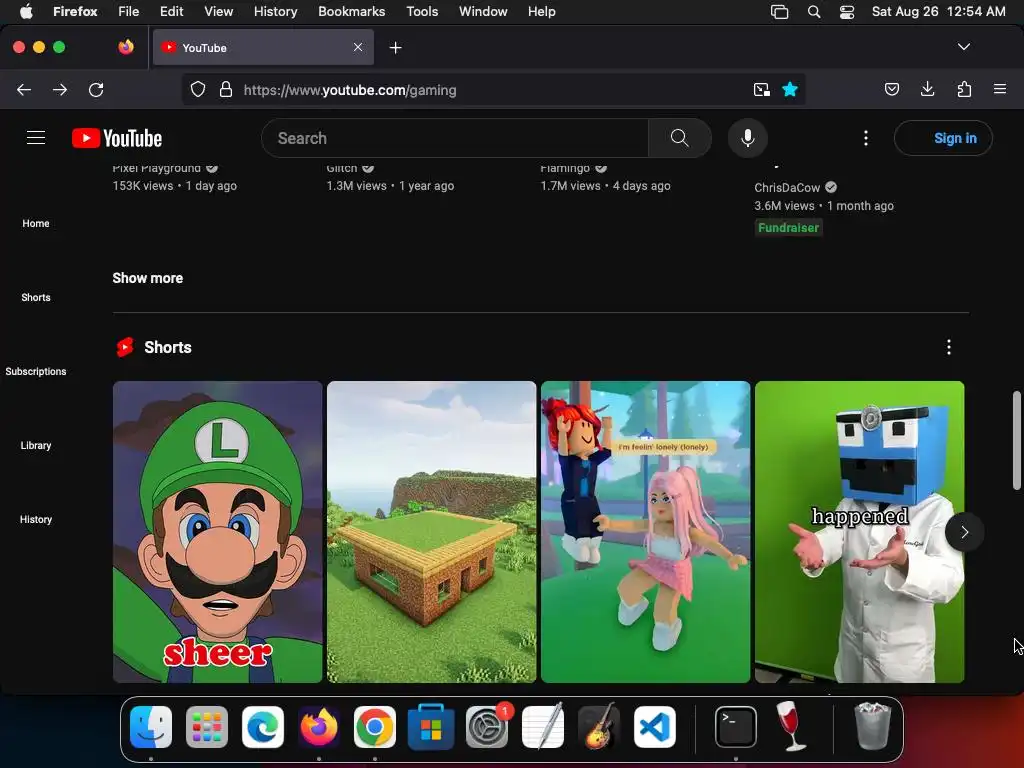The height and width of the screenshot is (768, 1024).
Task: Open macOS Control Center
Action: point(847,12)
